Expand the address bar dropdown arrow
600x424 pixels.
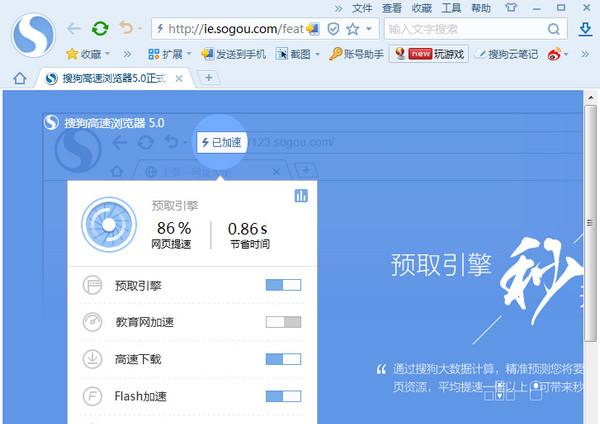pos(369,29)
